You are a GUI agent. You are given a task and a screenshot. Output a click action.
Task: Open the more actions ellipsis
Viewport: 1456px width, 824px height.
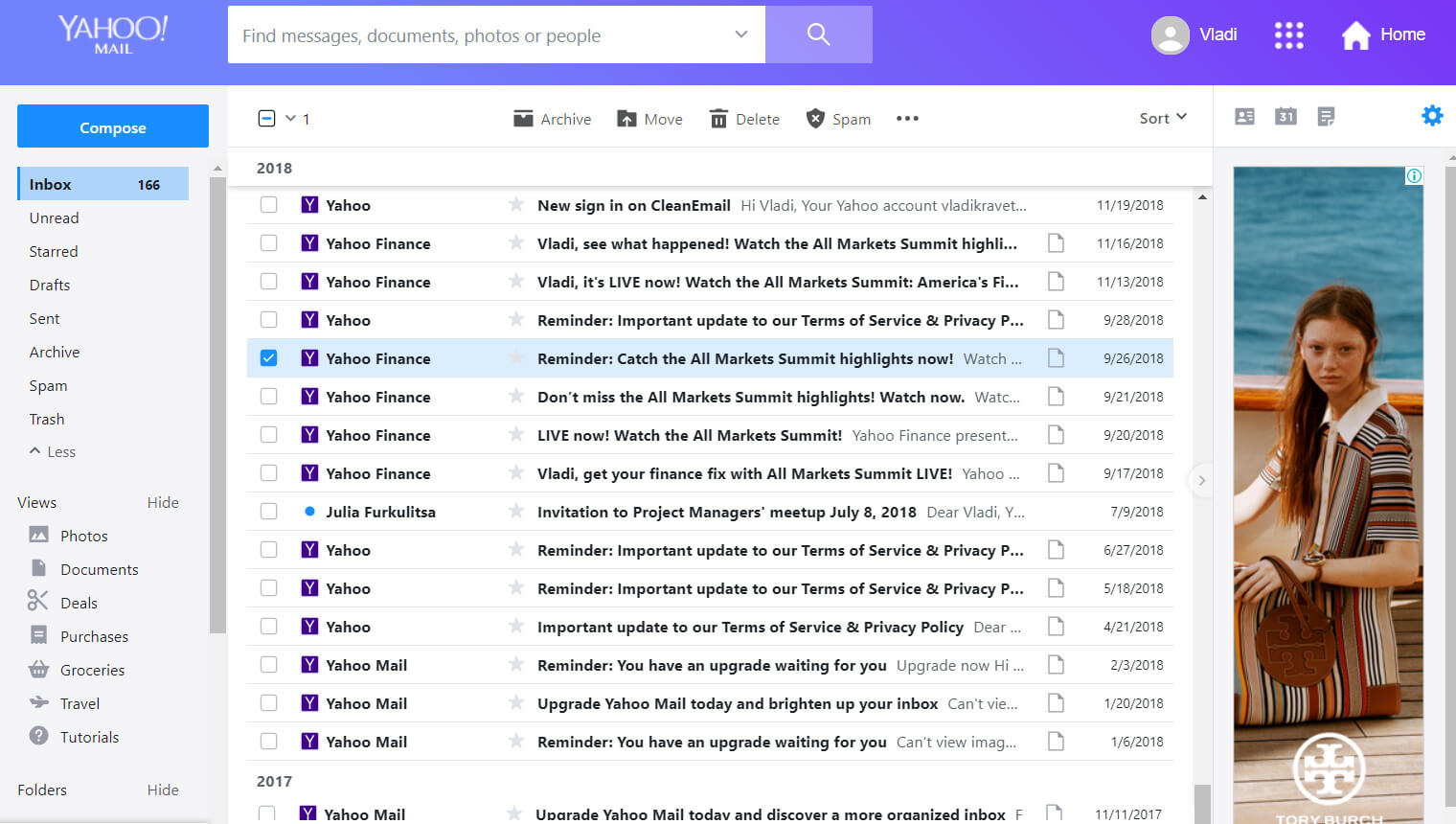pyautogui.click(x=907, y=119)
